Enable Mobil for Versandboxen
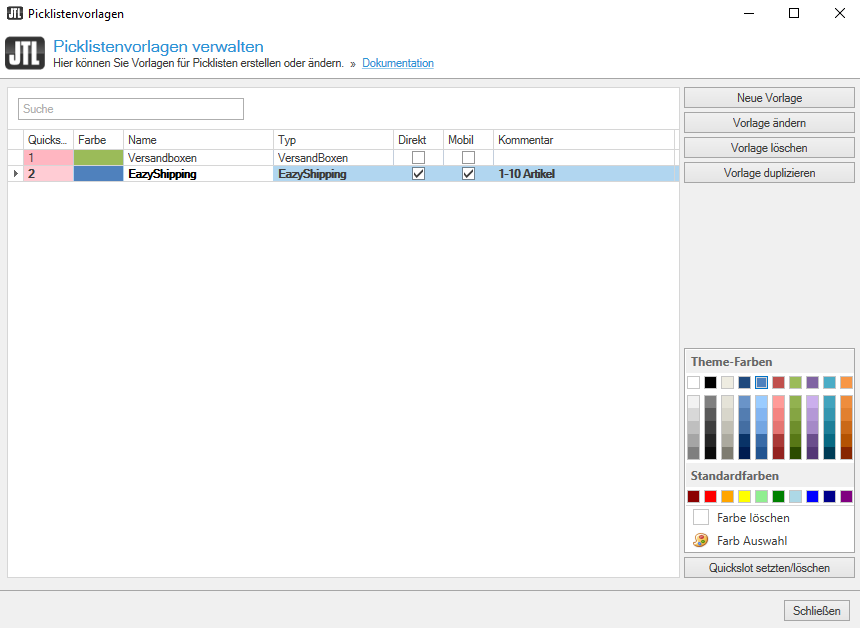Screen dimensions: 860x628 (x=466, y=157)
